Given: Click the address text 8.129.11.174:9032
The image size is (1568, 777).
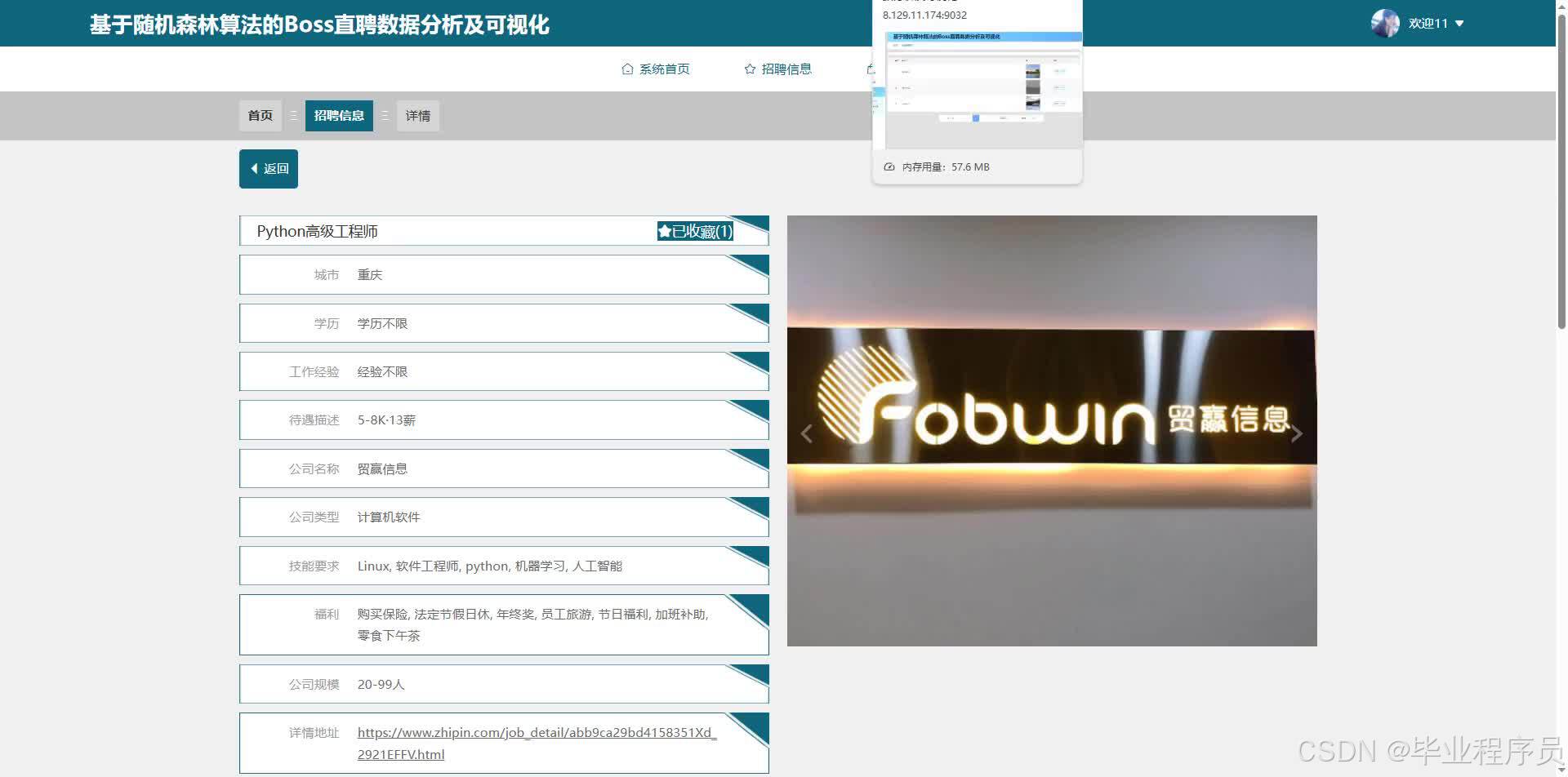Looking at the screenshot, I should pos(924,16).
